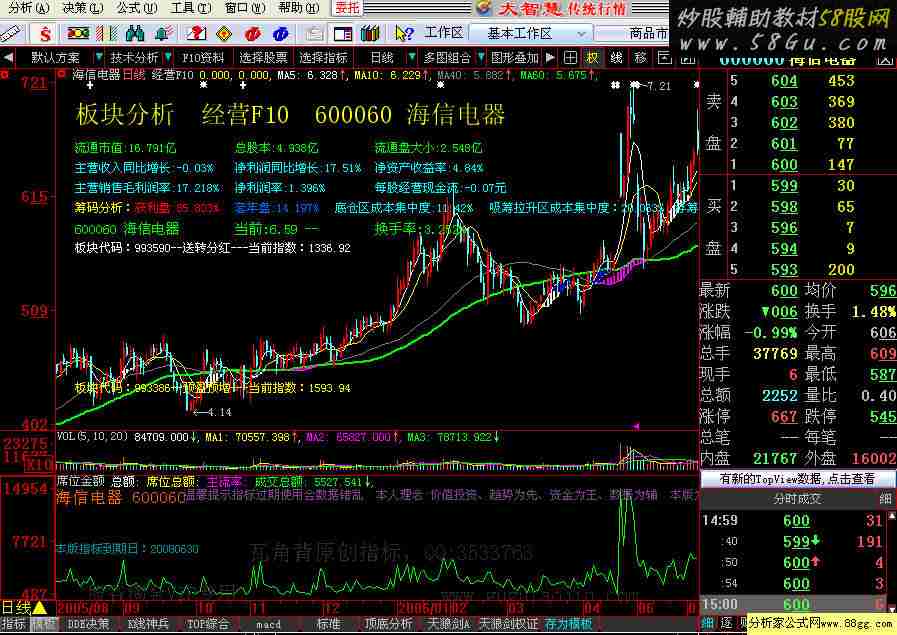
Task: Select the 日线 period button
Action: [382, 57]
